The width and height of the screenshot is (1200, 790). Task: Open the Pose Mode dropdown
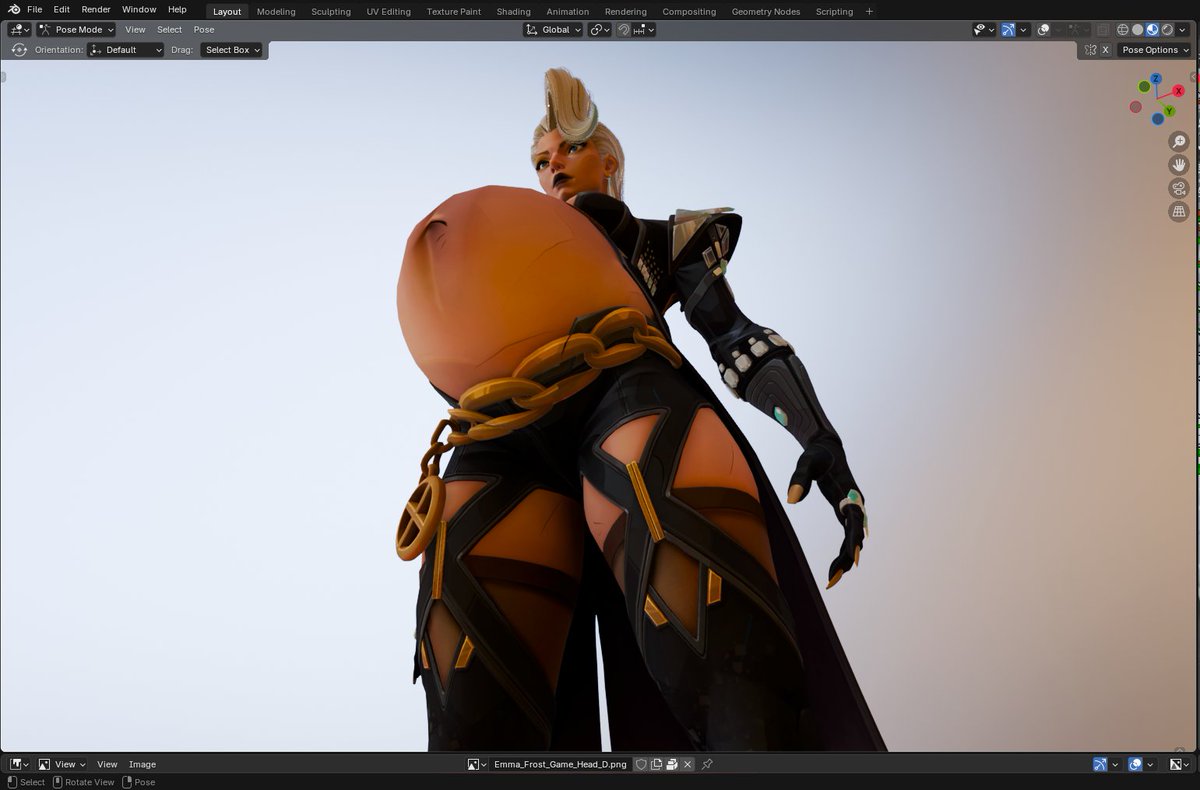pos(76,30)
